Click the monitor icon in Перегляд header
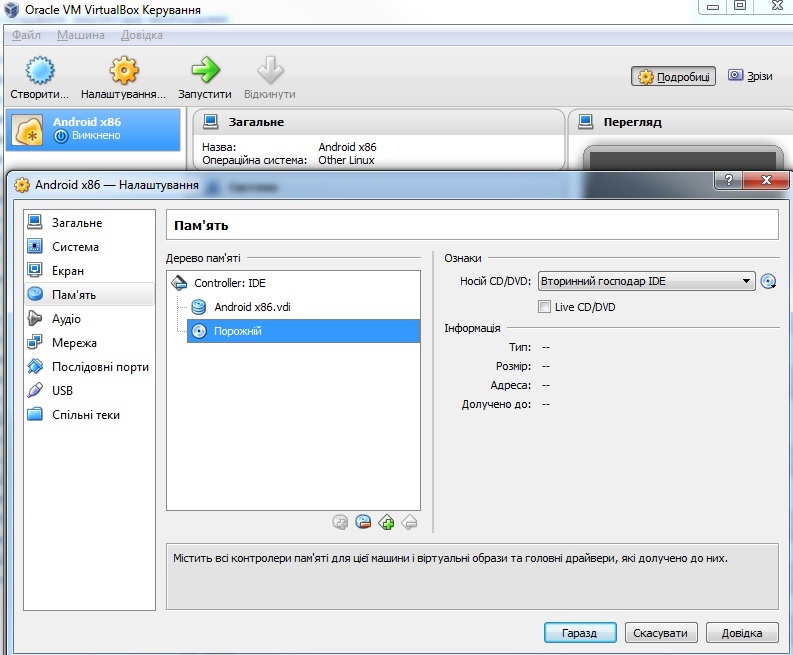 (585, 121)
